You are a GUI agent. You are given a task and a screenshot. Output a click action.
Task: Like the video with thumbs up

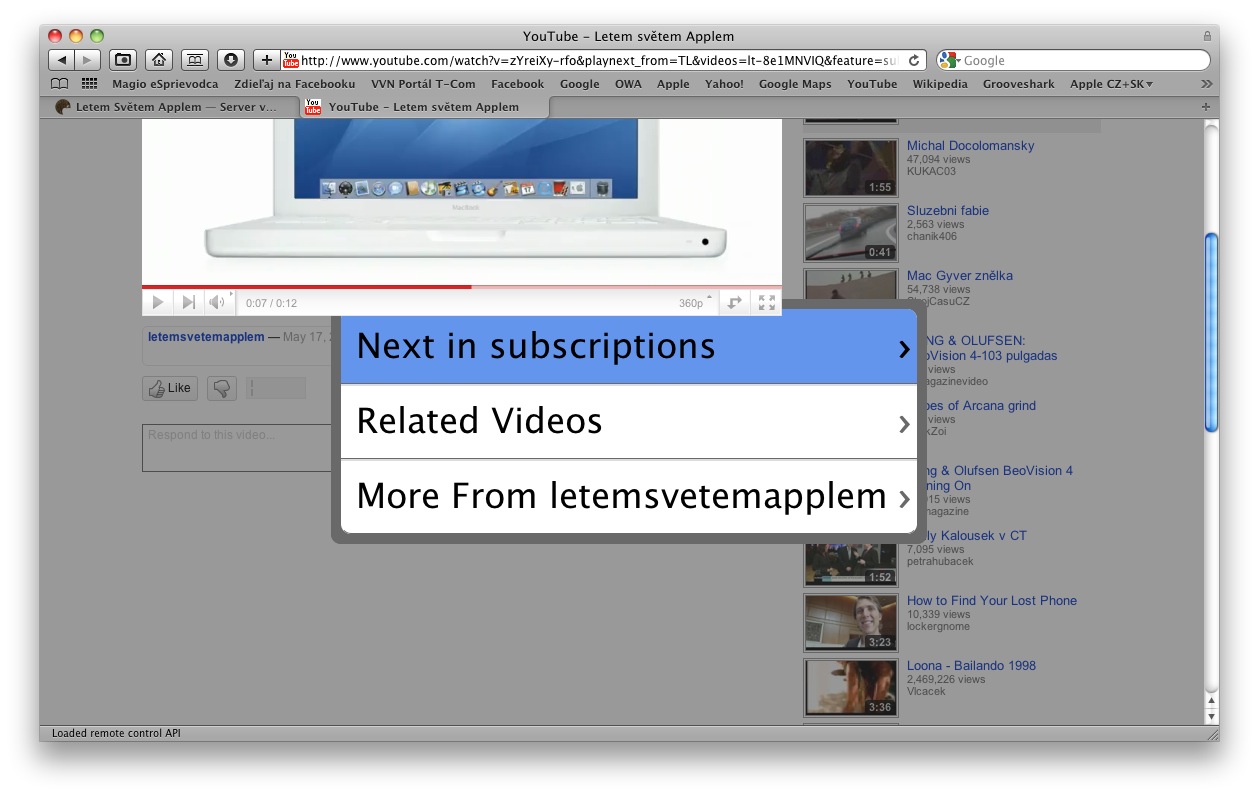tap(170, 388)
